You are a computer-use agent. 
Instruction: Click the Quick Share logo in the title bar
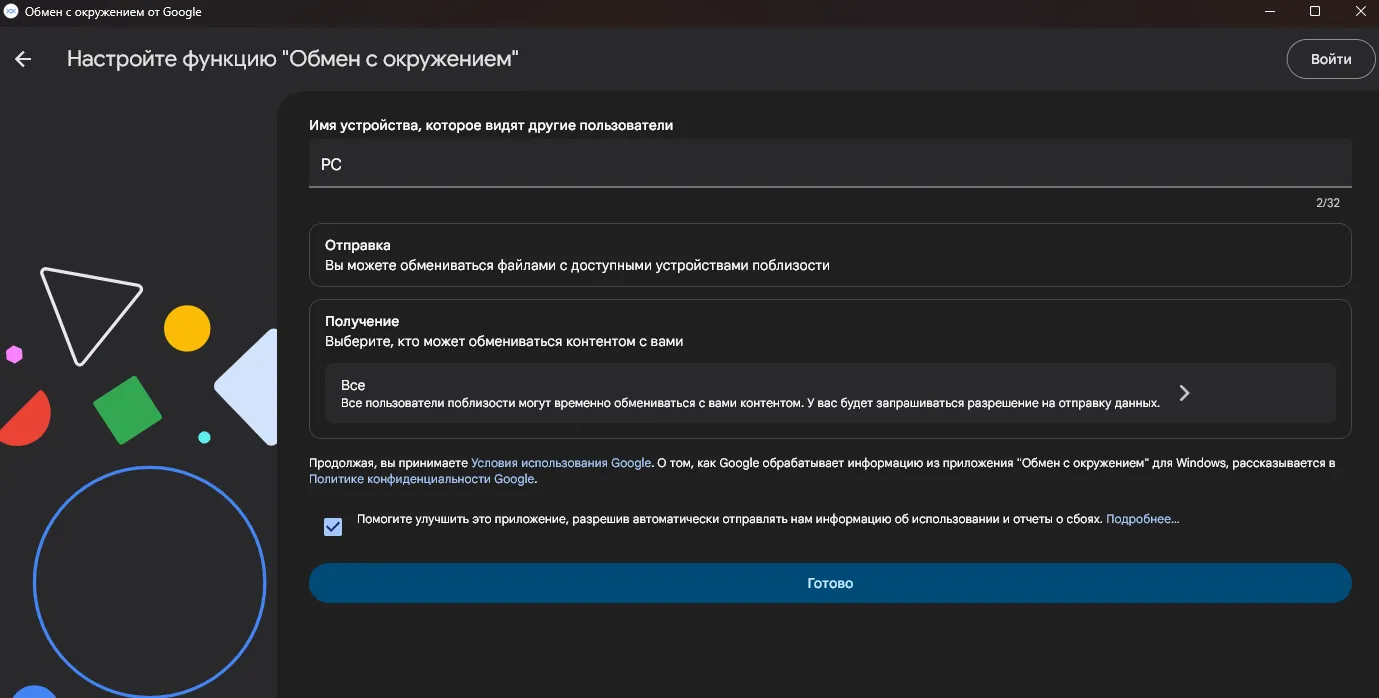tap(11, 12)
